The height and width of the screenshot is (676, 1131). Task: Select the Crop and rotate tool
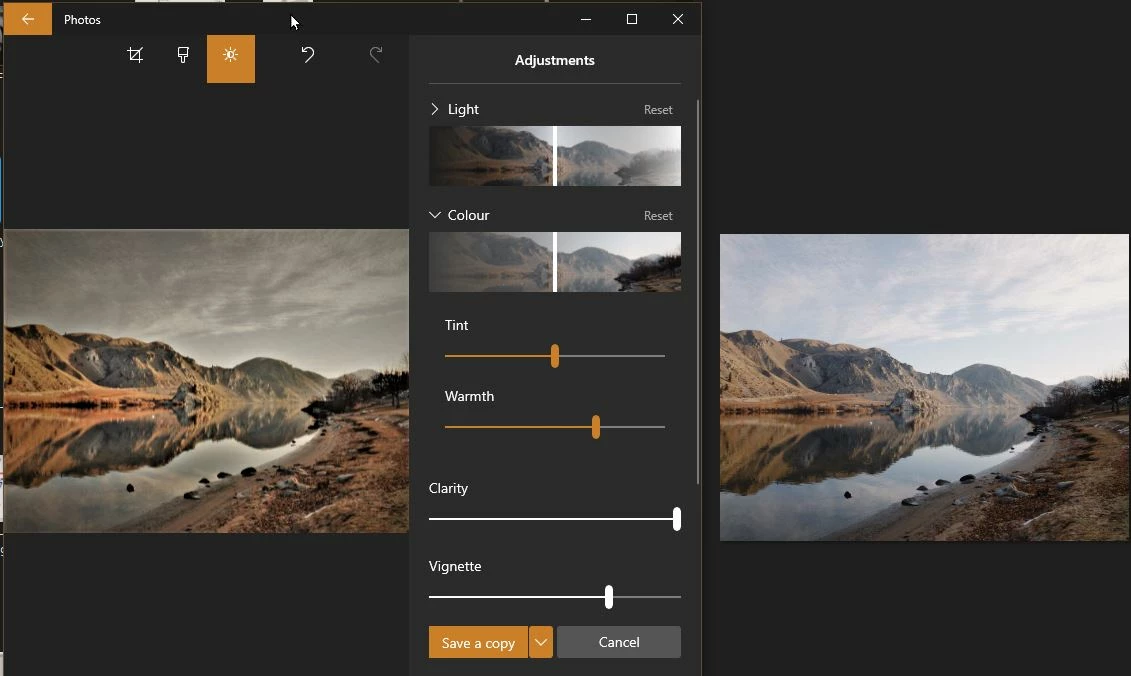135,55
